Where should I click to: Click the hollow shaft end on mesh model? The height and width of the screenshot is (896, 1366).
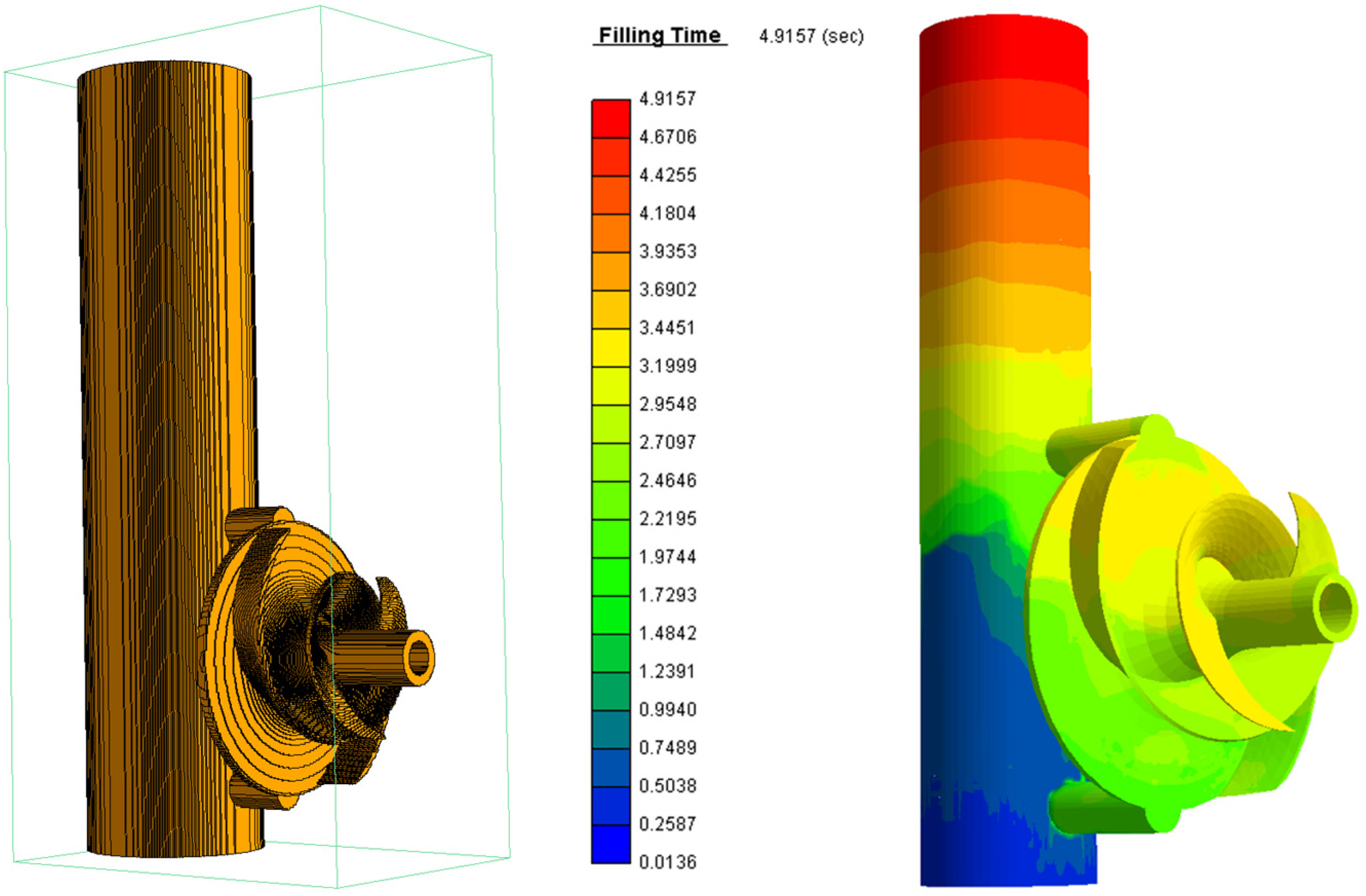pyautogui.click(x=418, y=658)
